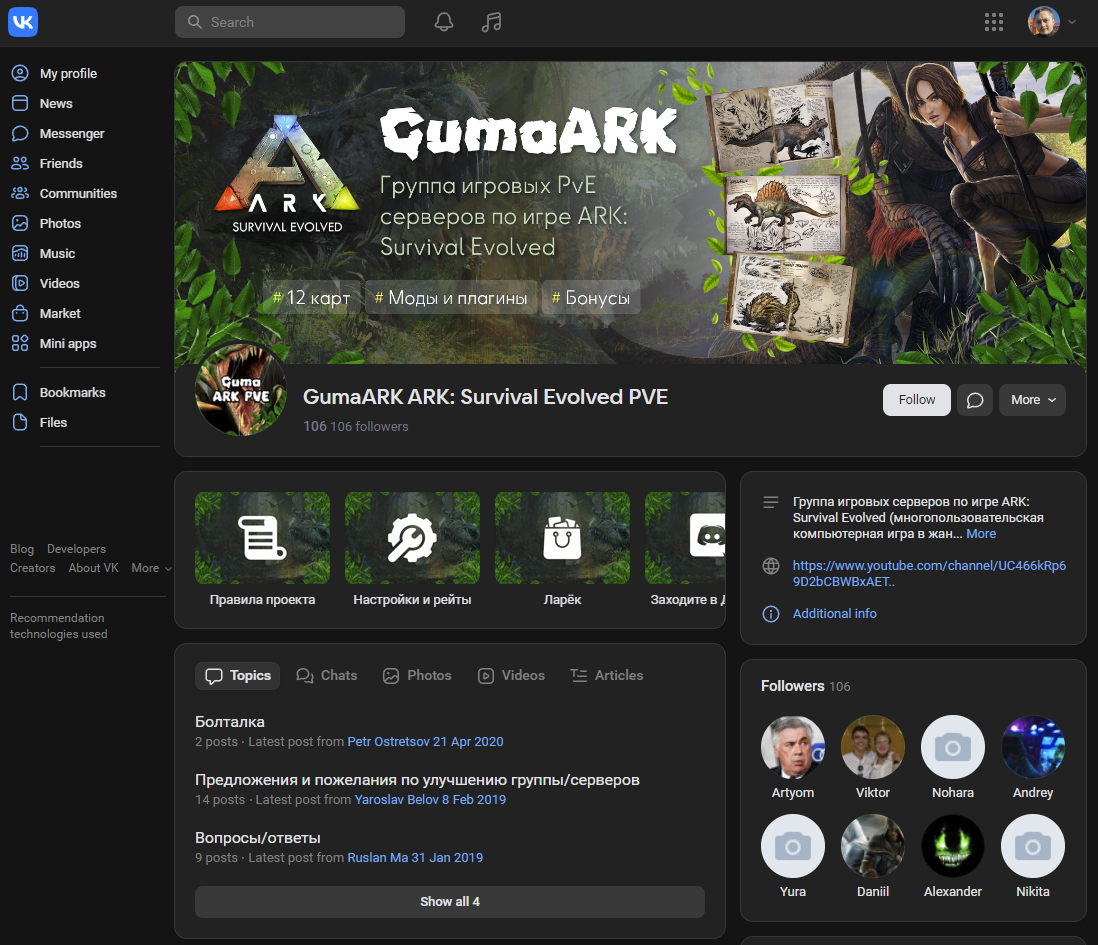This screenshot has width=1098, height=945.
Task: Open follower Artyom's avatar
Action: pyautogui.click(x=793, y=747)
